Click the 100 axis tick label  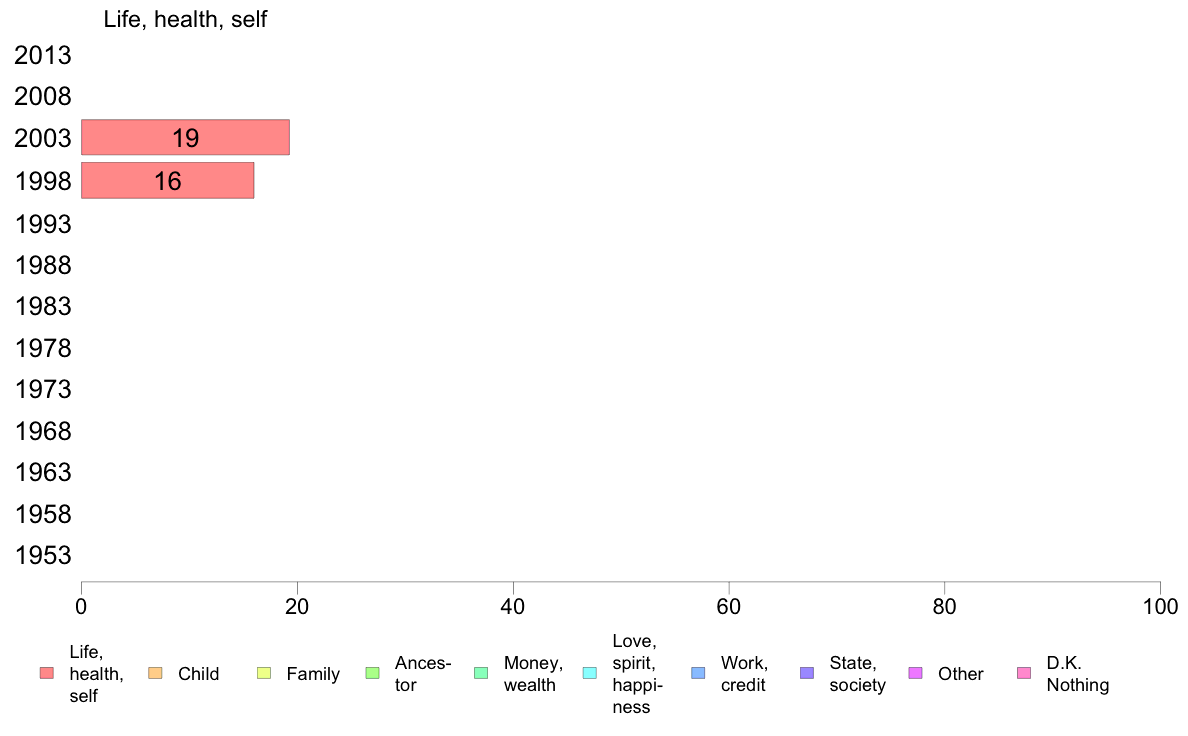click(1160, 606)
